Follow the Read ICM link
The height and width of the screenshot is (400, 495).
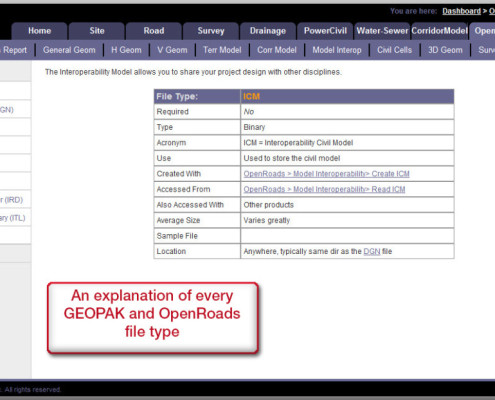[x=324, y=189]
